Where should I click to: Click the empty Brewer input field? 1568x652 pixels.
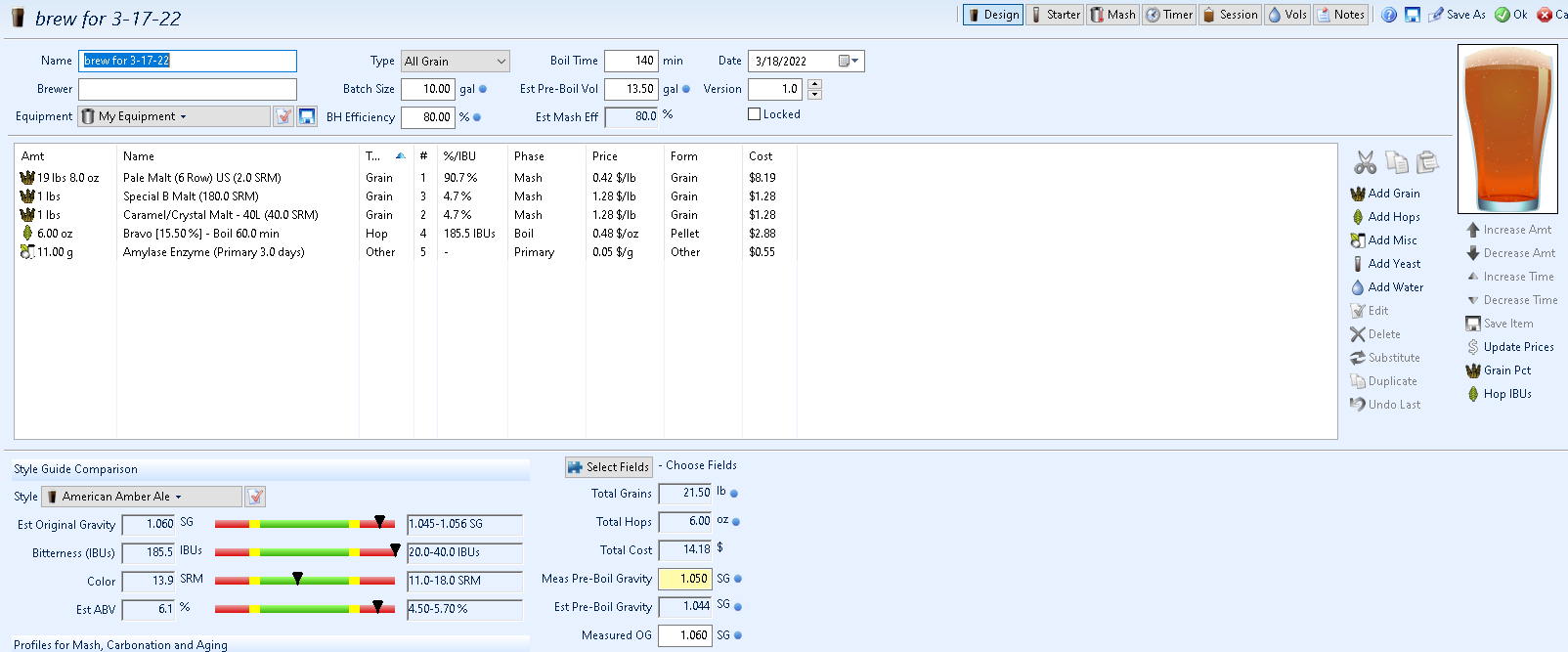tap(188, 89)
